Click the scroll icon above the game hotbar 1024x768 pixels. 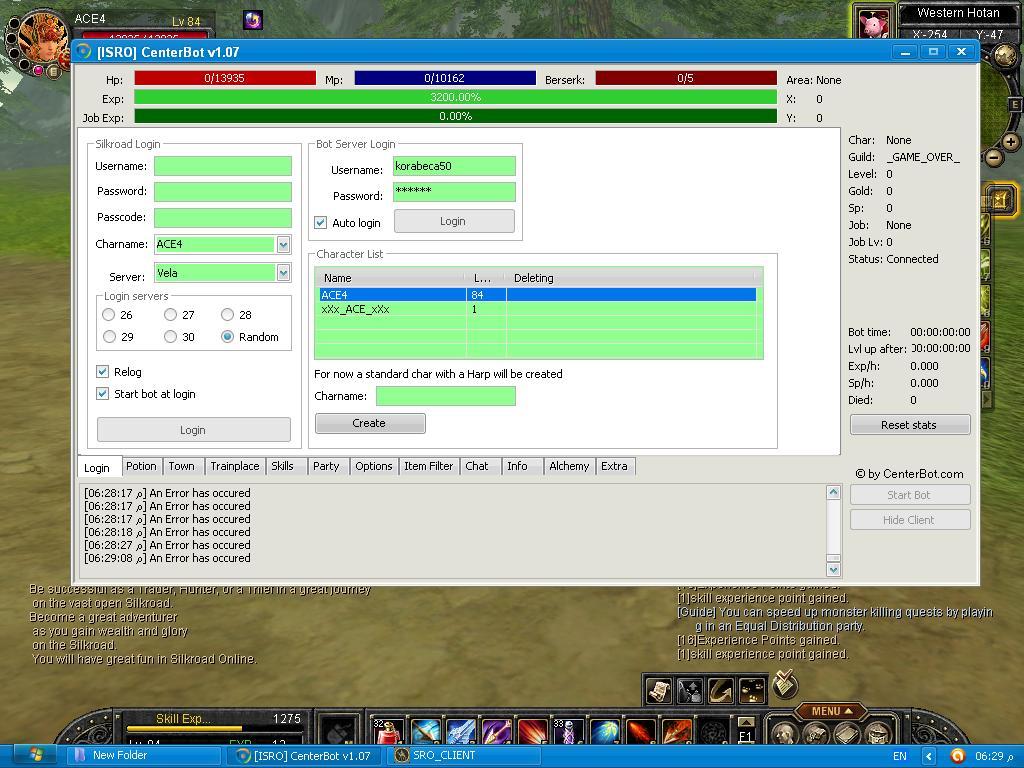point(659,690)
